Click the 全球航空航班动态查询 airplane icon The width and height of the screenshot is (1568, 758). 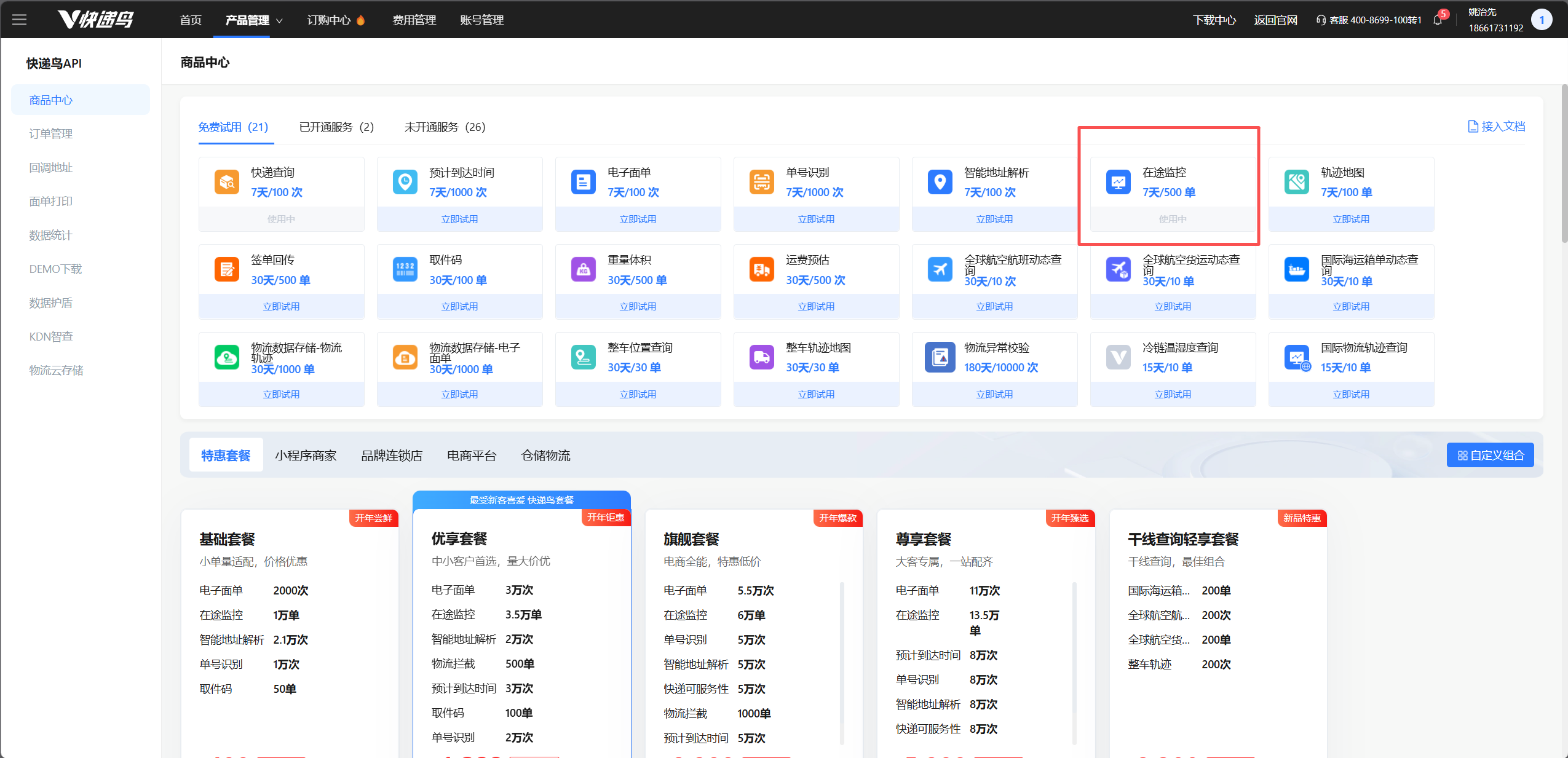pyautogui.click(x=940, y=269)
